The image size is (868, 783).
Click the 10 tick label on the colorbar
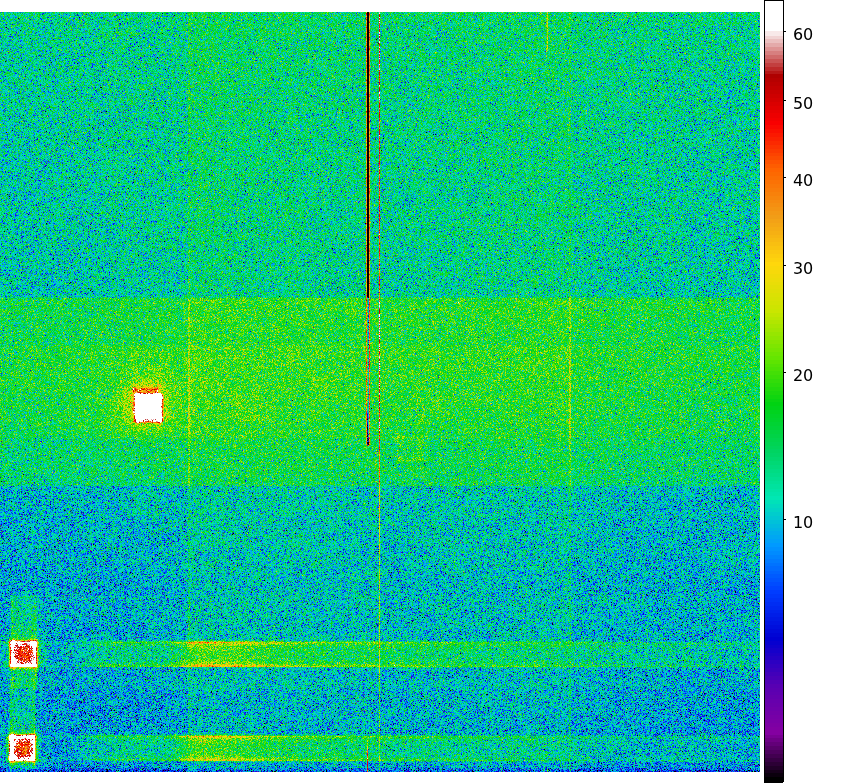pos(802,522)
